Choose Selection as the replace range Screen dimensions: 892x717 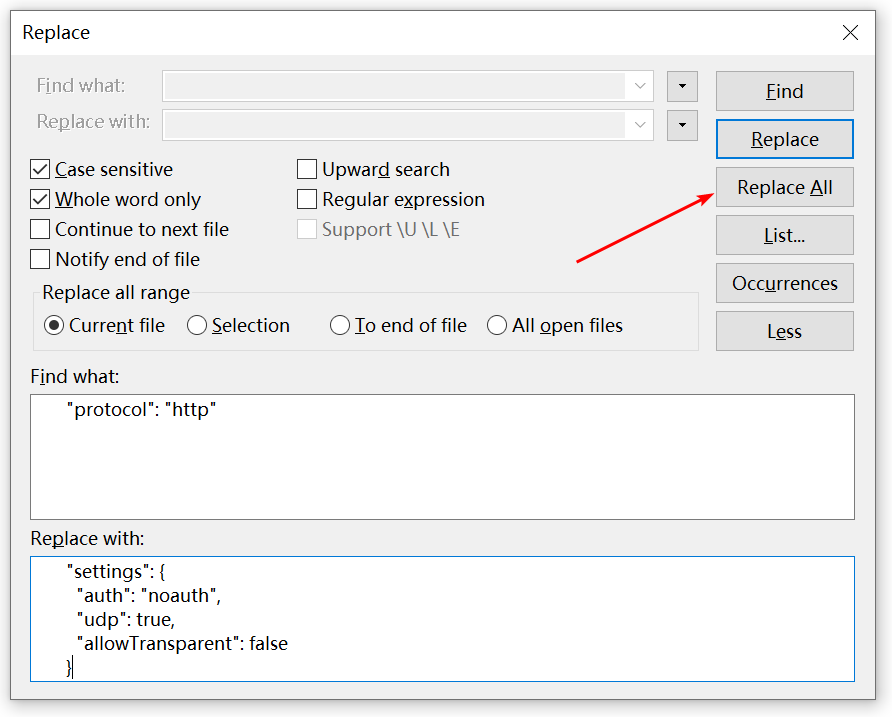point(197,326)
